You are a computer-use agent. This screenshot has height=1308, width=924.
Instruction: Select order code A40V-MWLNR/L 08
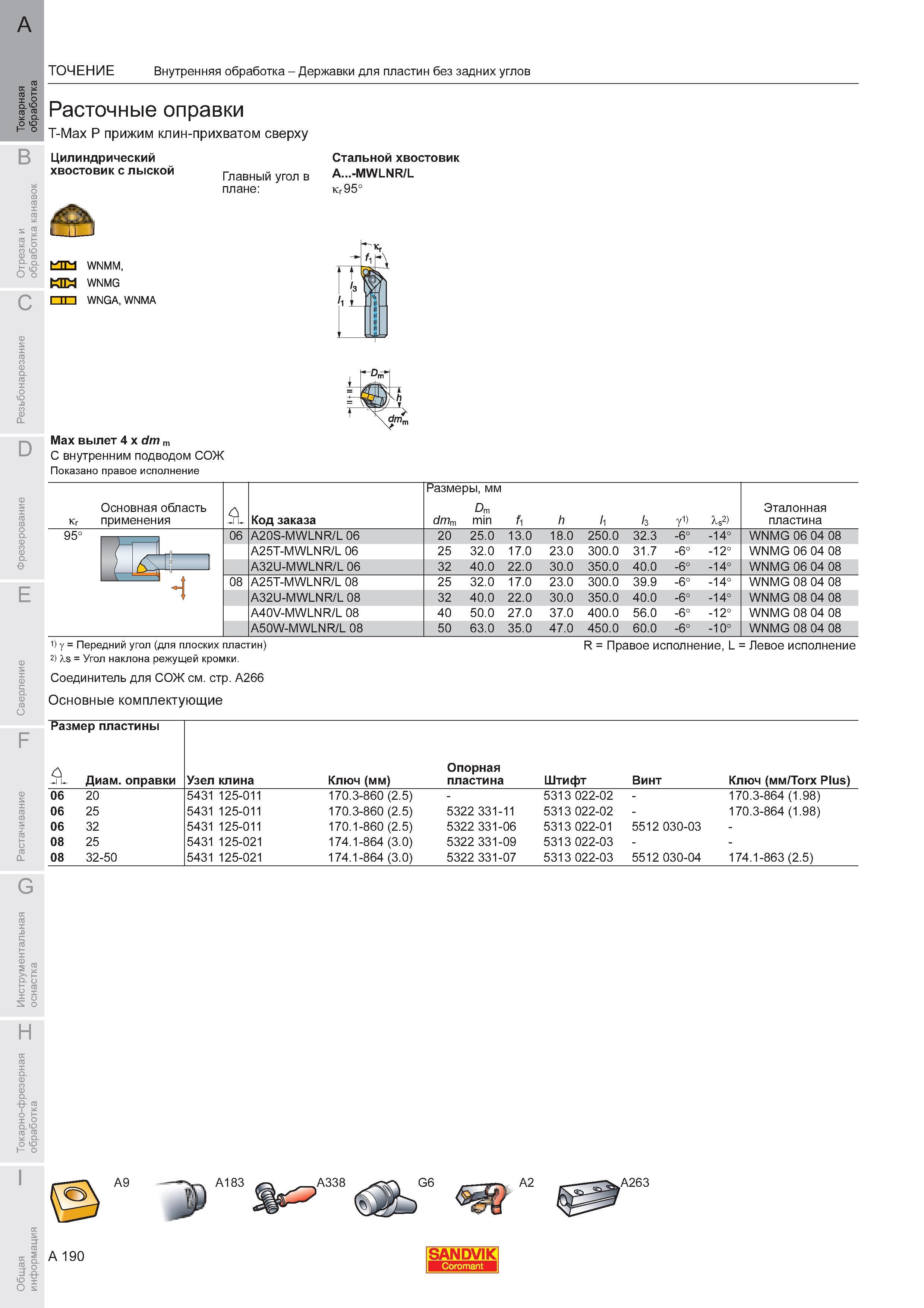point(305,612)
